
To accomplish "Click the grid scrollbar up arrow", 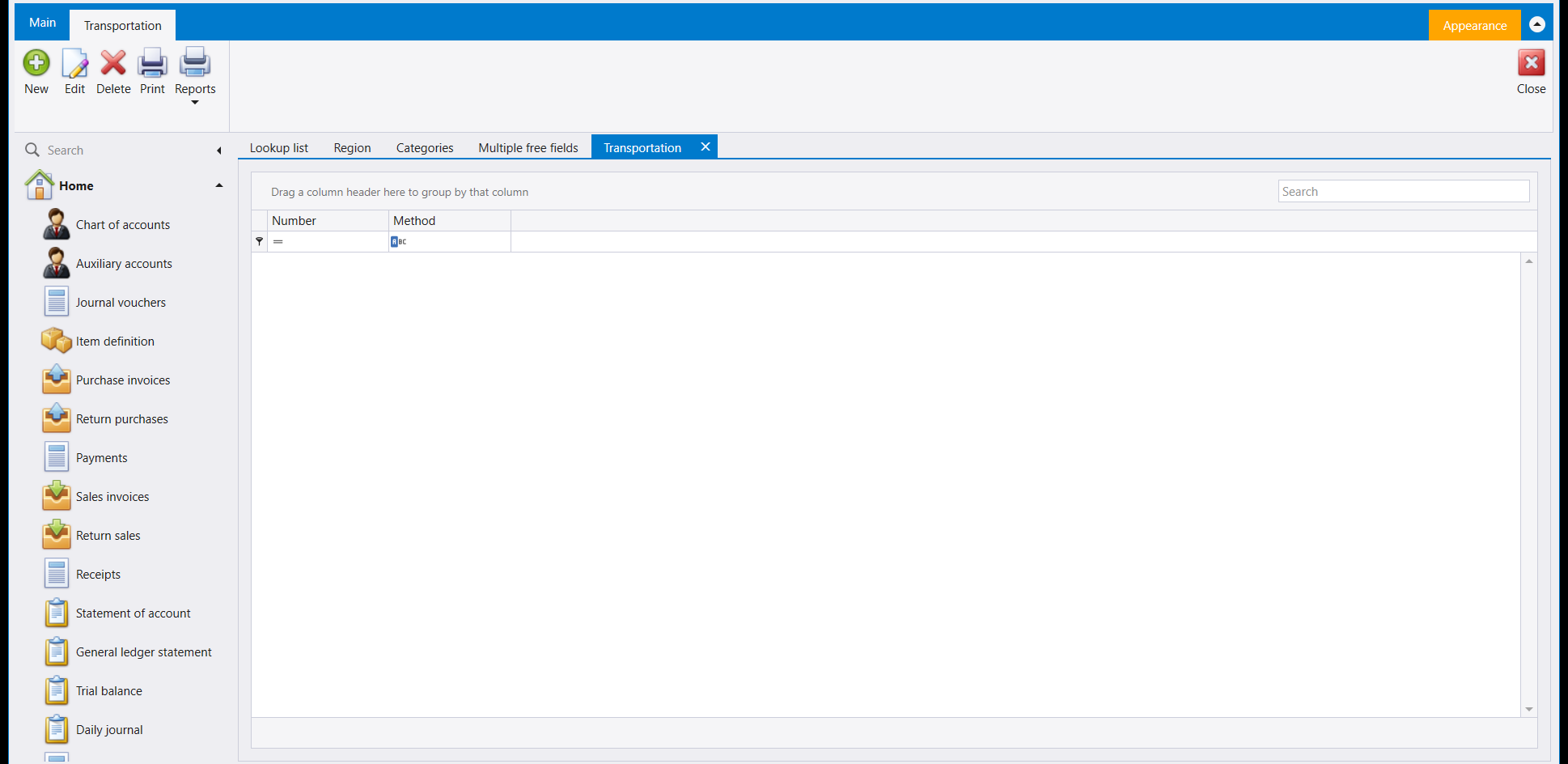I will (1529, 261).
